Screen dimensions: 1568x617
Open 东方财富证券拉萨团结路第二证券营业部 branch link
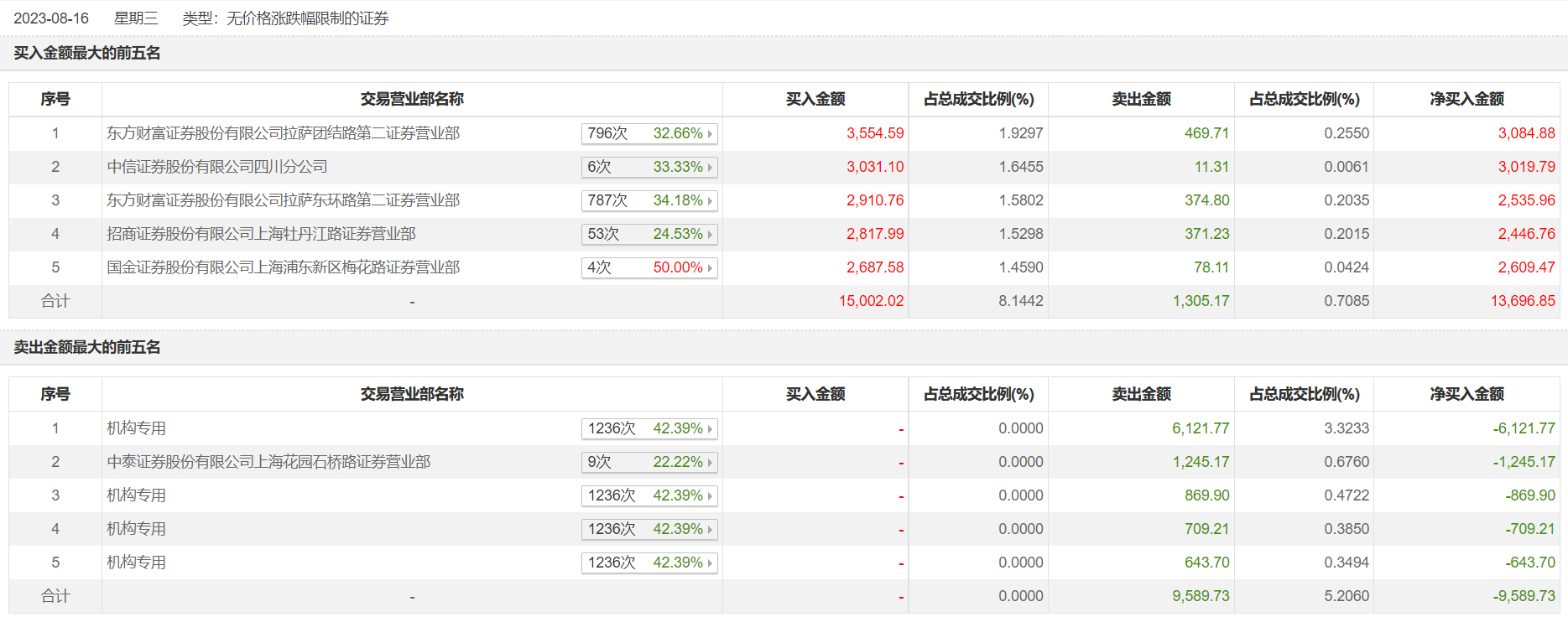coord(283,133)
